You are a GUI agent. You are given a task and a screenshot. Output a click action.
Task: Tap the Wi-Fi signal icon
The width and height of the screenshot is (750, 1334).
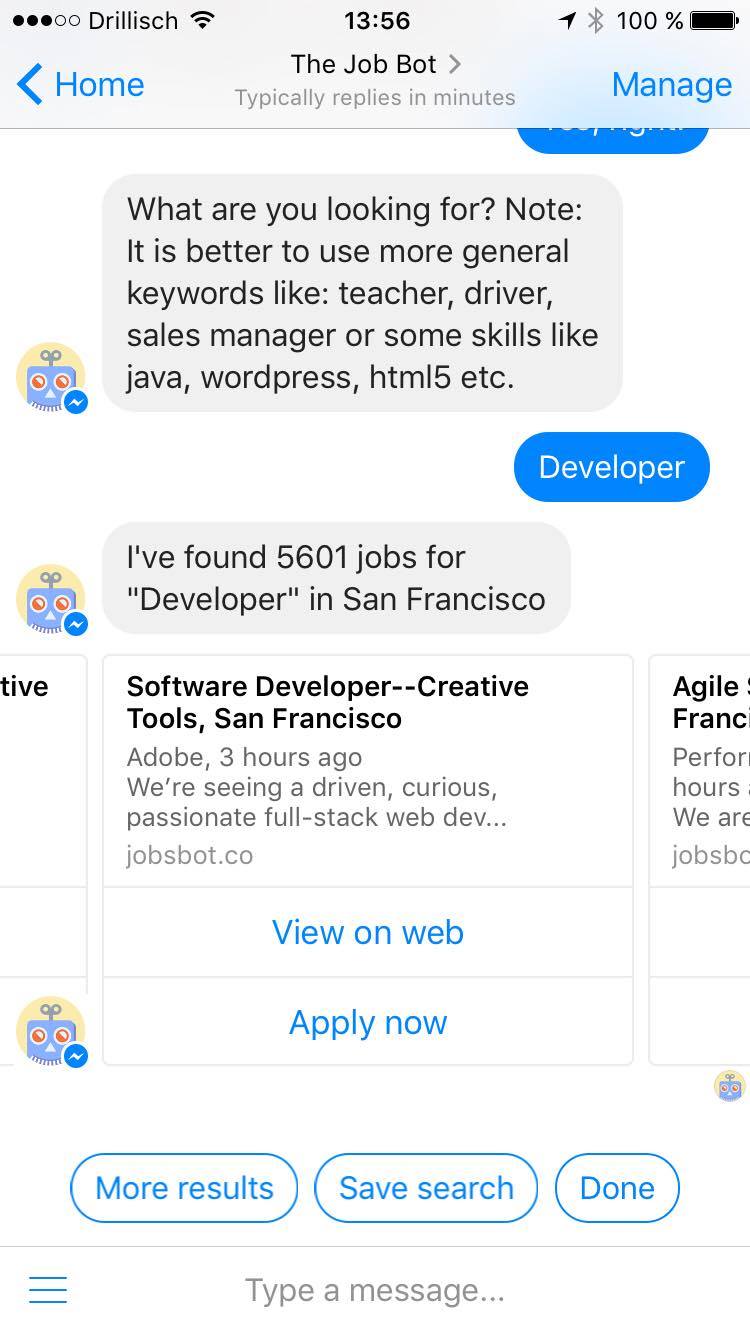click(x=202, y=20)
